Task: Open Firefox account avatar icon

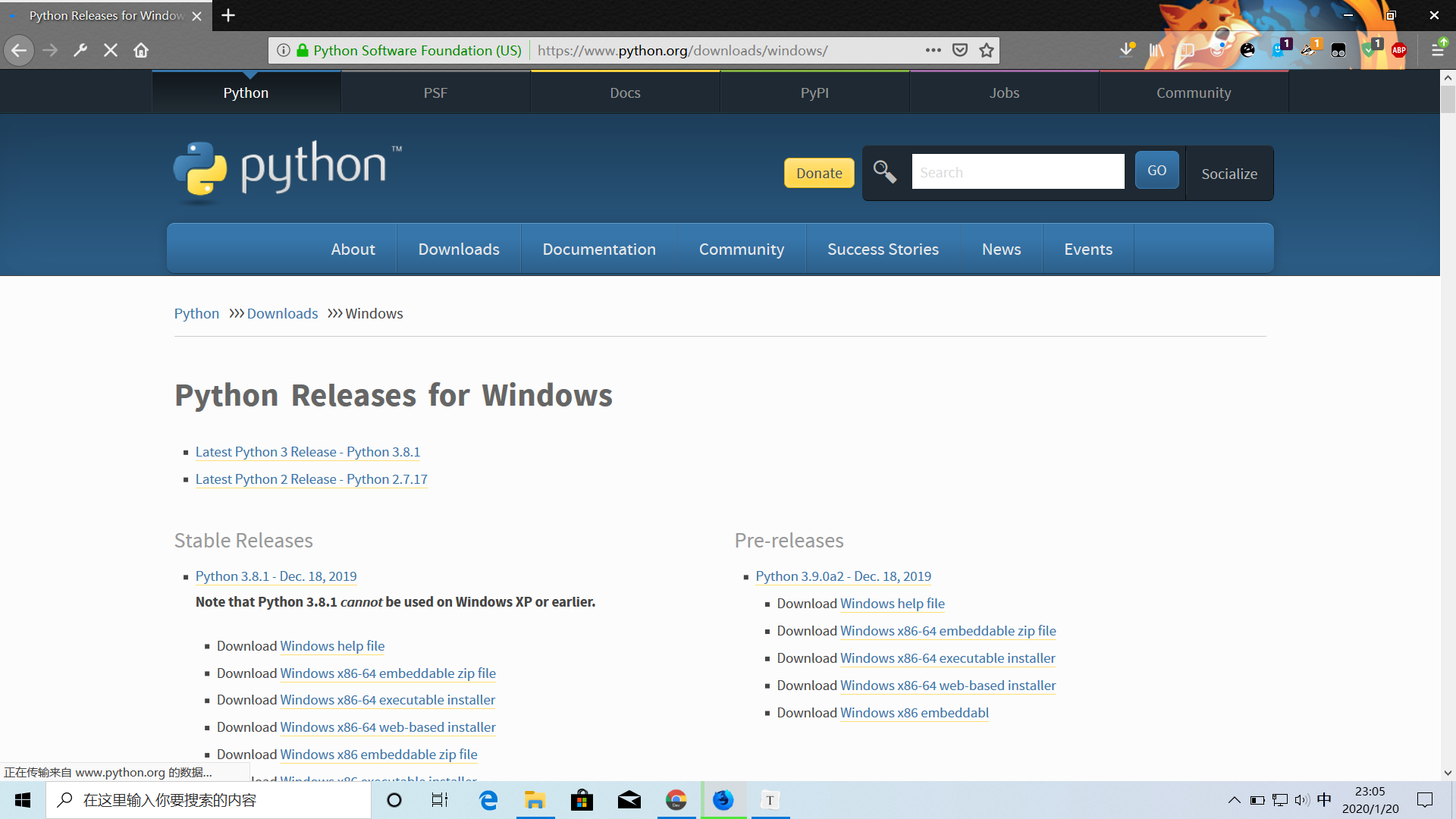Action: tap(1217, 51)
